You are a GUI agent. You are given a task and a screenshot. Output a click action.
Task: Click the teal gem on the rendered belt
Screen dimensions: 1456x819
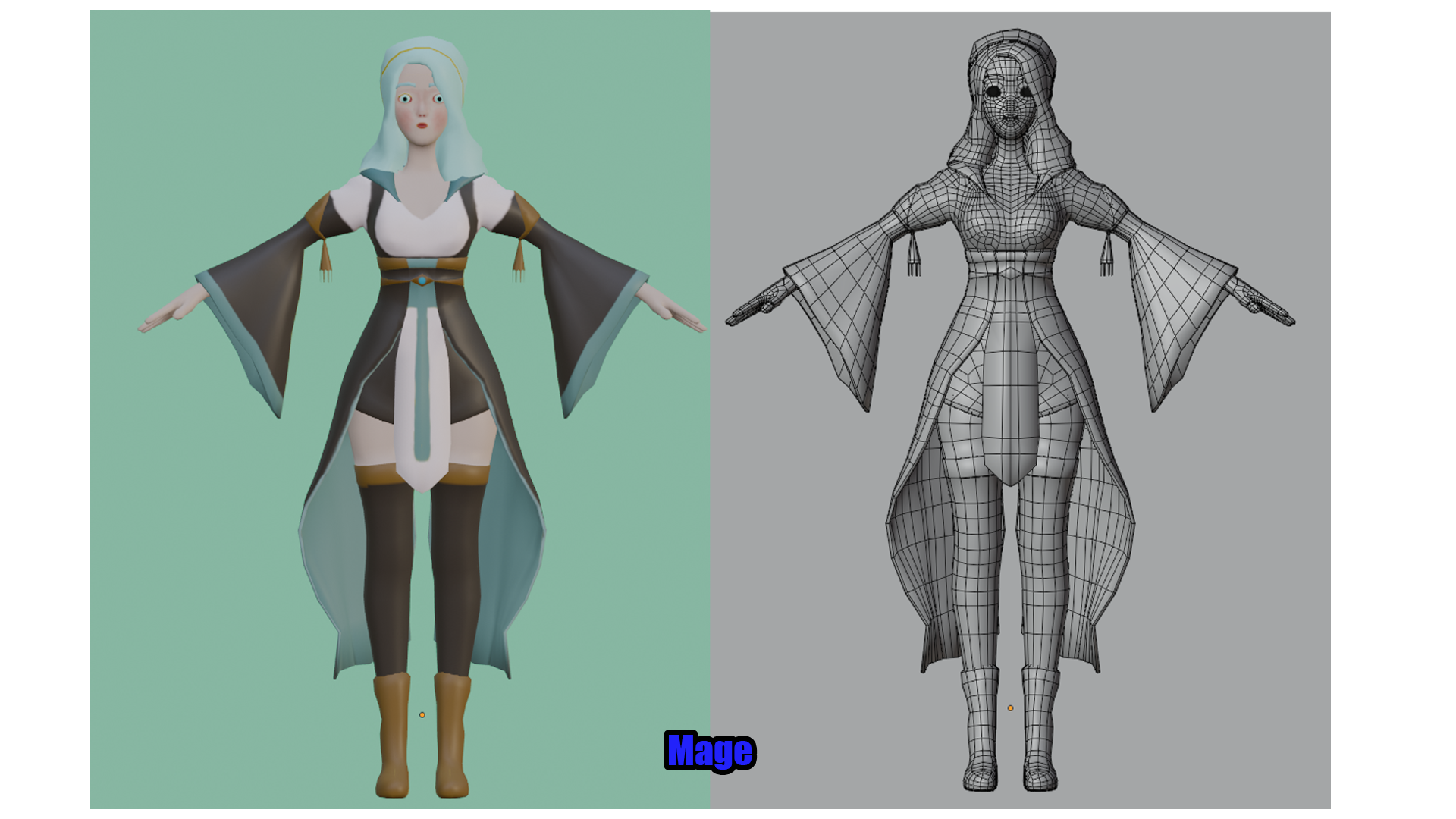(422, 280)
